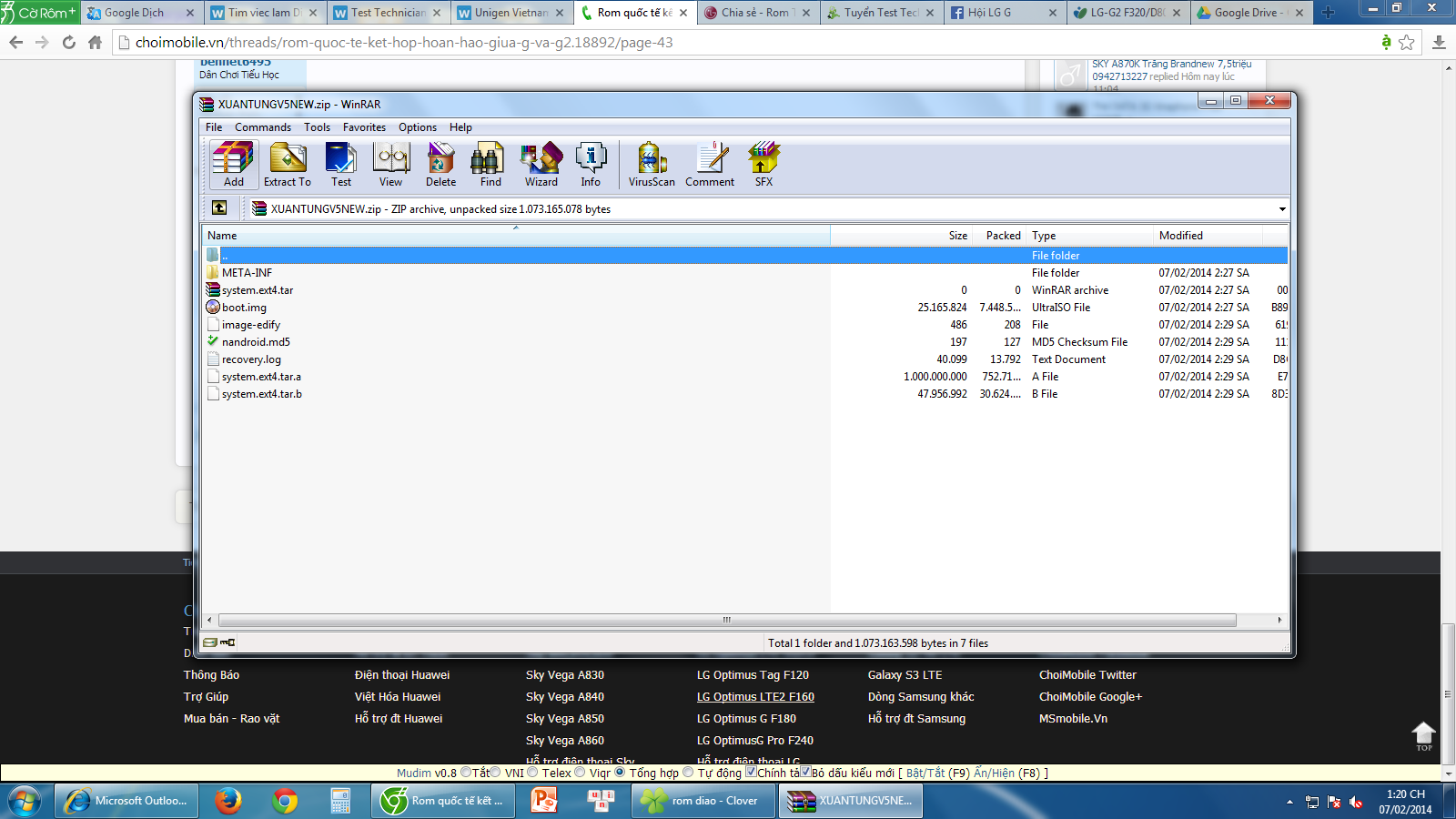Go up one level with folder arrow

point(219,208)
